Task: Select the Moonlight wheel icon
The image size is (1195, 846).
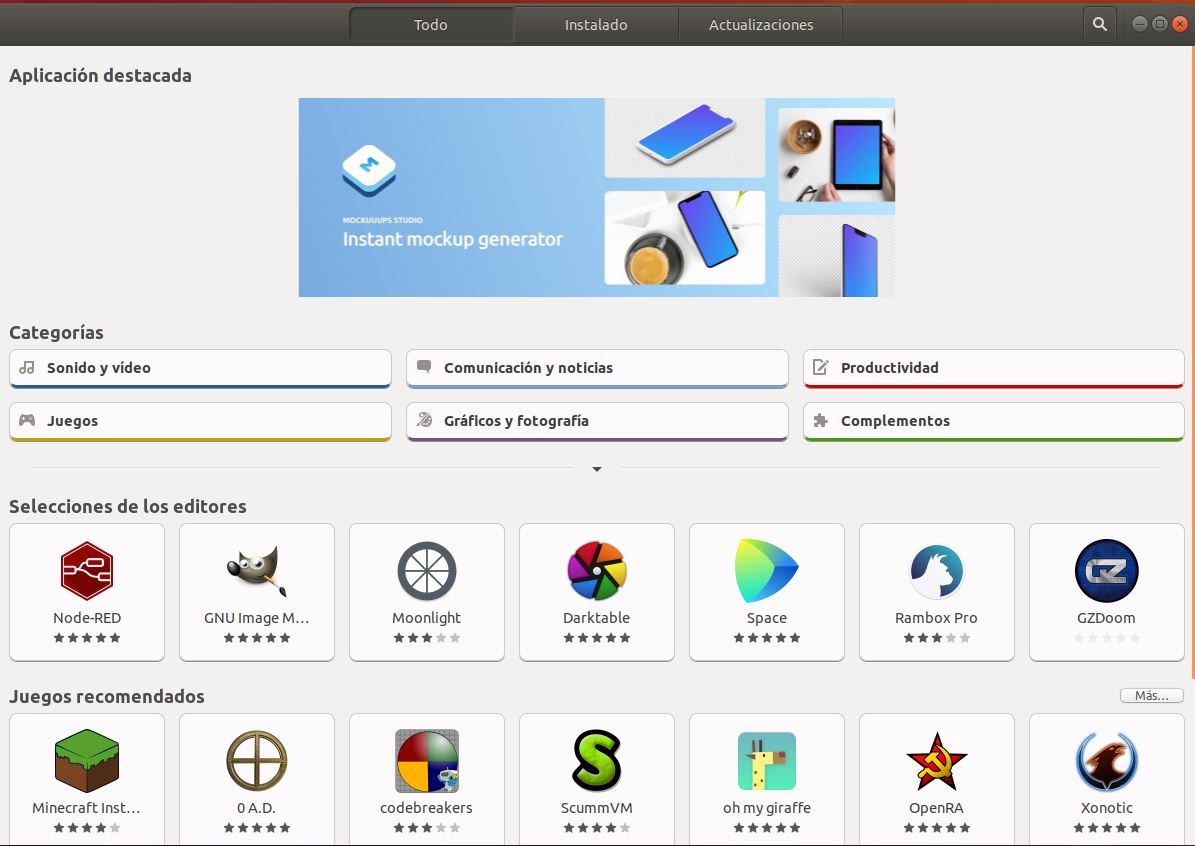Action: [x=427, y=571]
